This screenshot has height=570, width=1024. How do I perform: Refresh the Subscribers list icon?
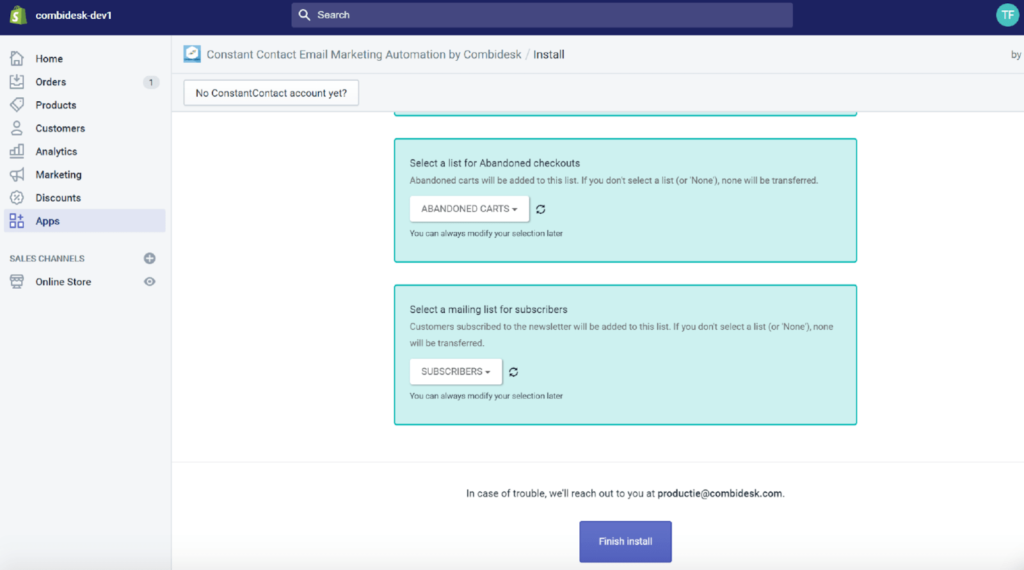click(513, 372)
